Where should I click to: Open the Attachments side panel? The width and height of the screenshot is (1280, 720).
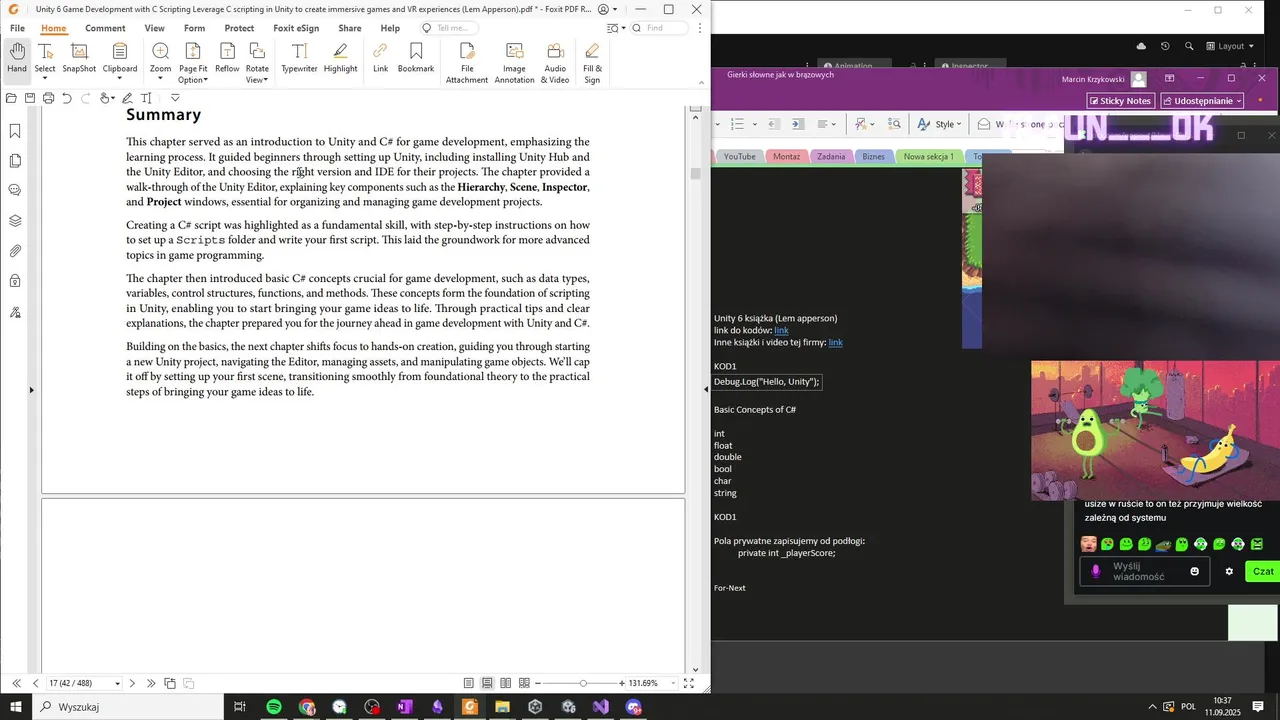[x=15, y=251]
